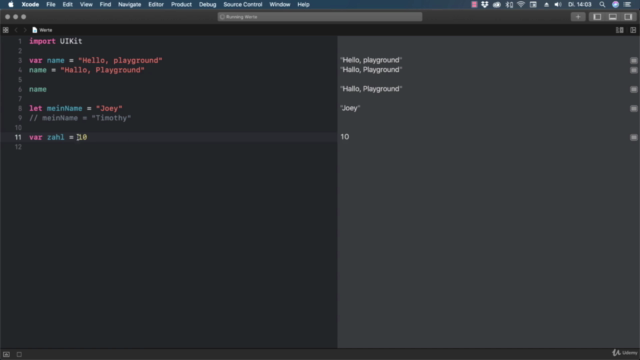Viewport: 640px width, 360px height.
Task: Click the name expression on line 6
Action: [x=38, y=89]
